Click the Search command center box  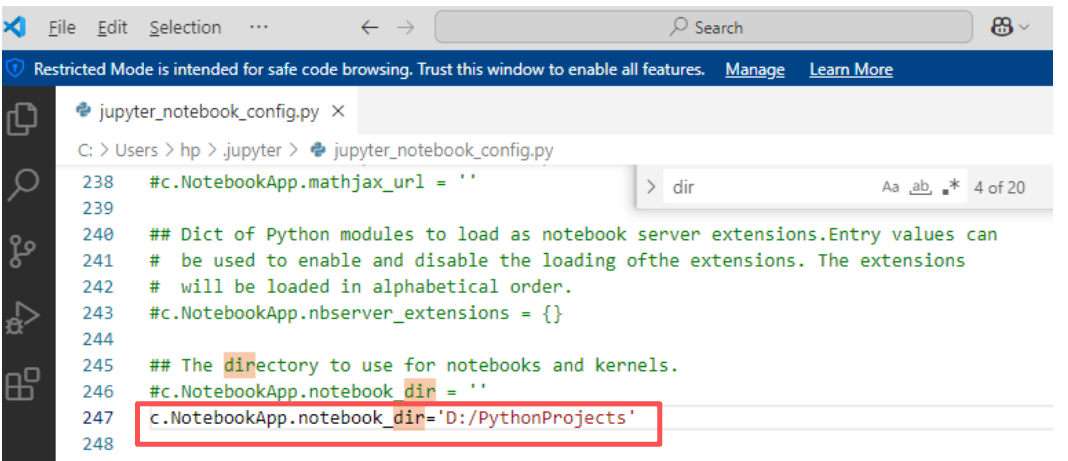[x=704, y=27]
